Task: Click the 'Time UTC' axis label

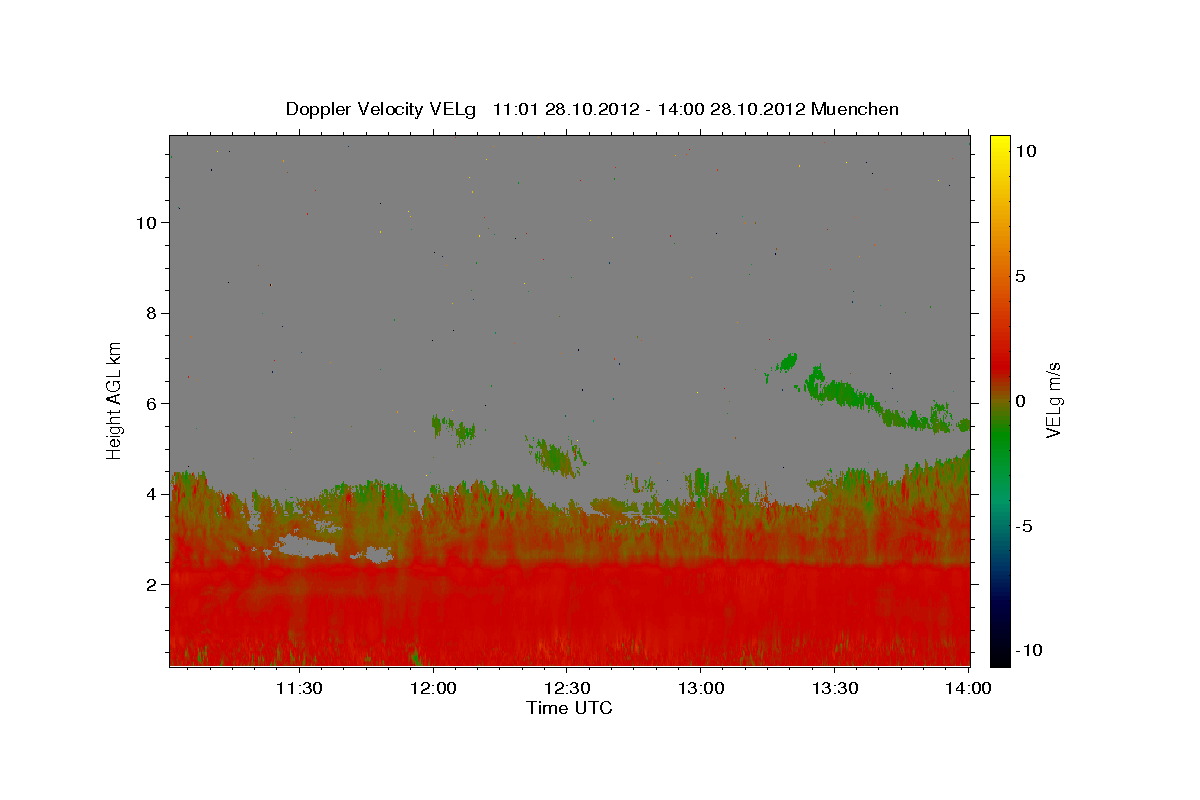Action: coord(569,708)
